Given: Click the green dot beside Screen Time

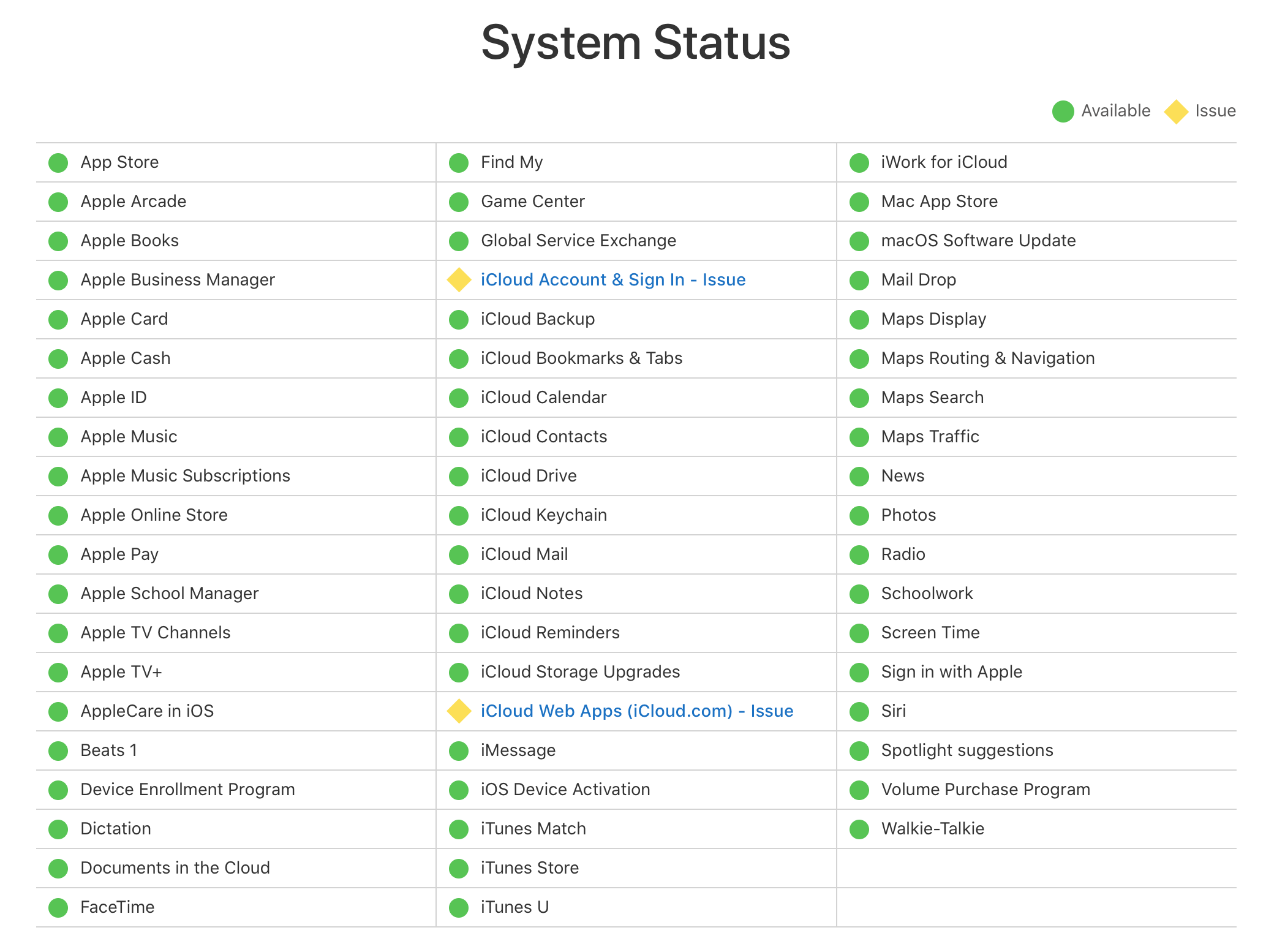Looking at the screenshot, I should coord(859,633).
